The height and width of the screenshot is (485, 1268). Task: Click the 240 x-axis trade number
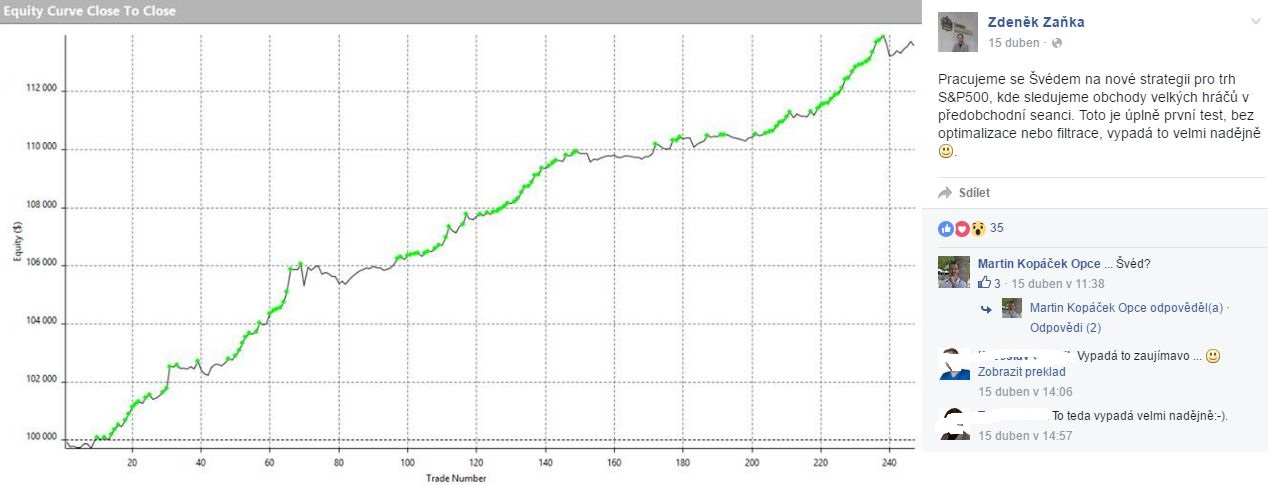tap(889, 463)
